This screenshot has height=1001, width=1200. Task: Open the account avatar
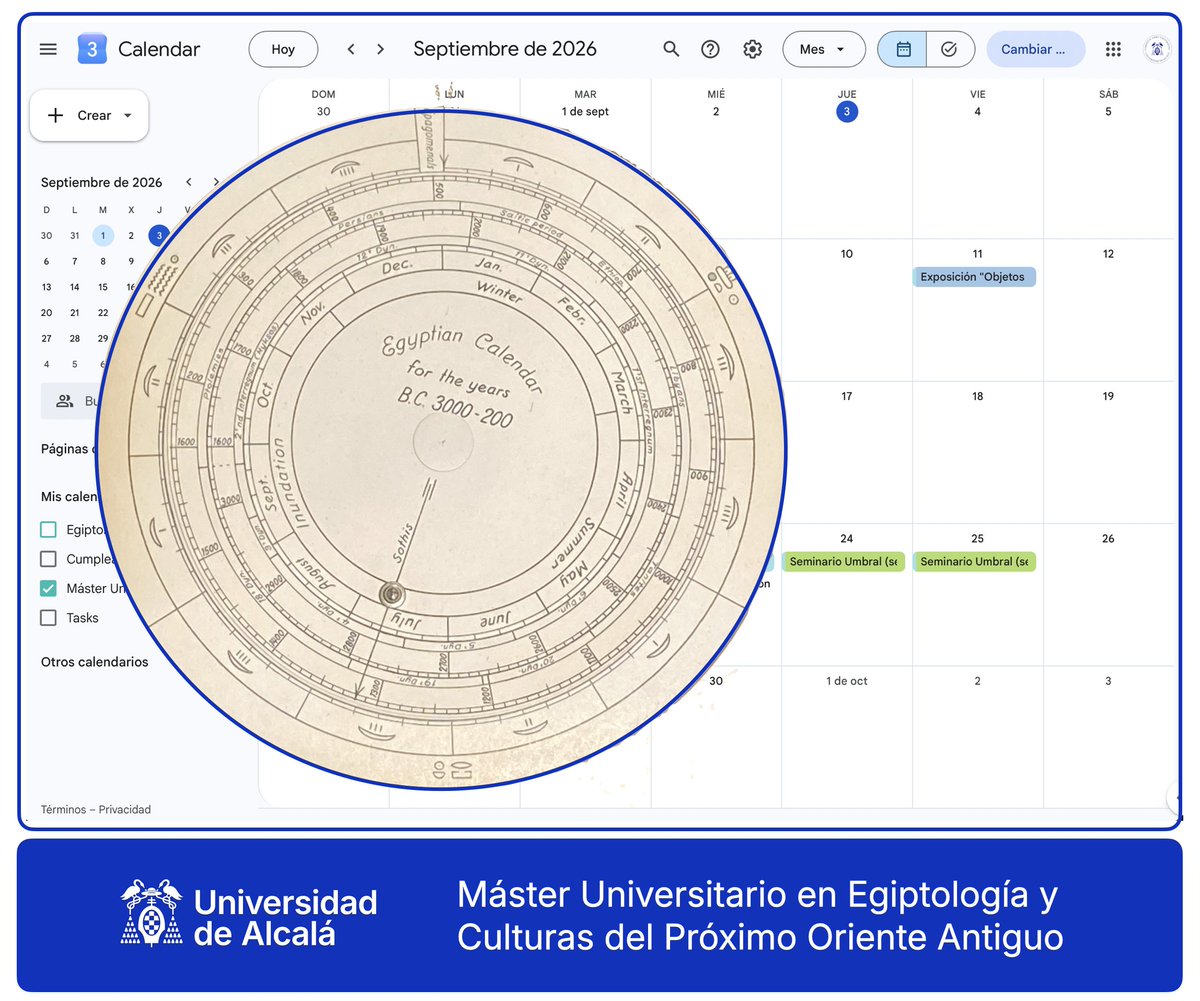click(x=1157, y=49)
